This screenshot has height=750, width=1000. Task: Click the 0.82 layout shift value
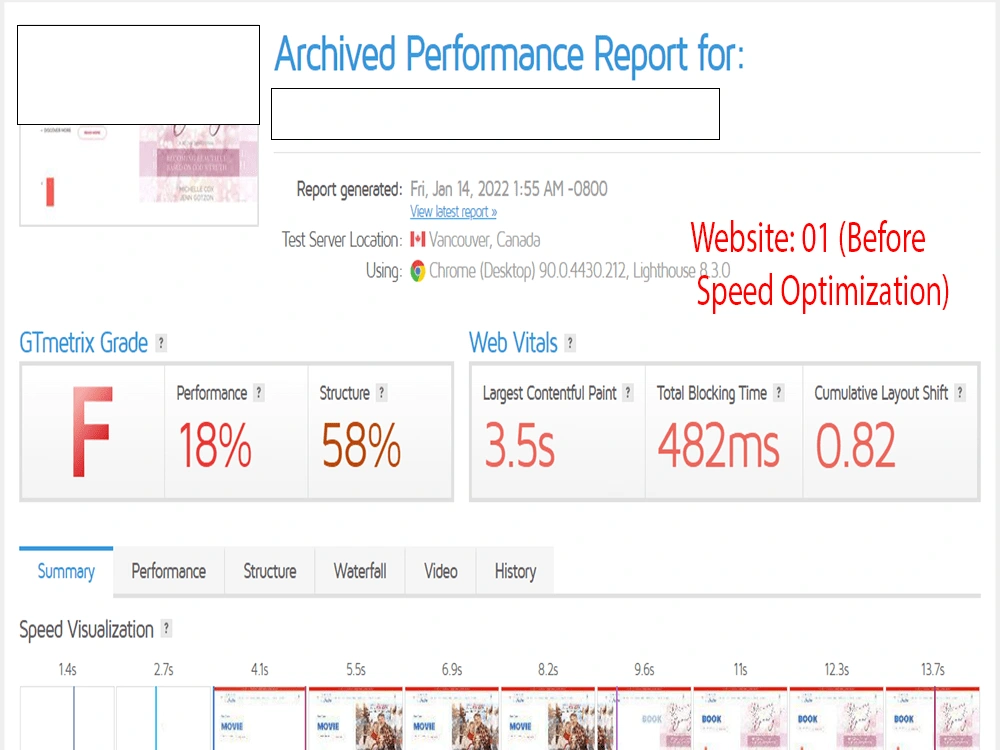click(856, 445)
